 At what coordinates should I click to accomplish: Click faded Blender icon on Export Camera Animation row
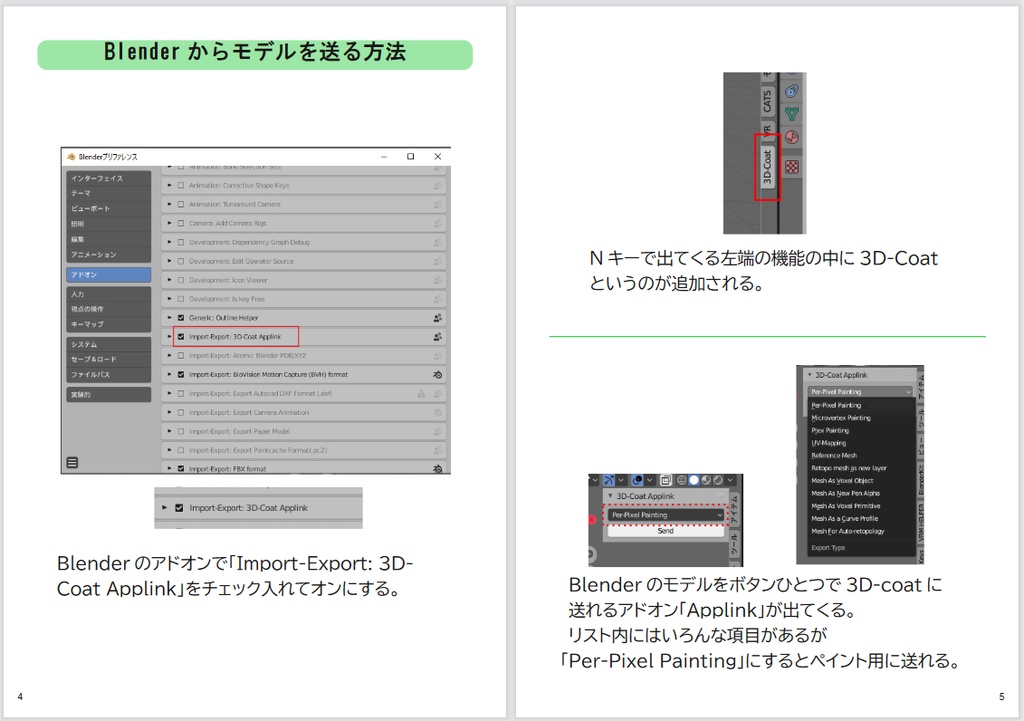(438, 413)
